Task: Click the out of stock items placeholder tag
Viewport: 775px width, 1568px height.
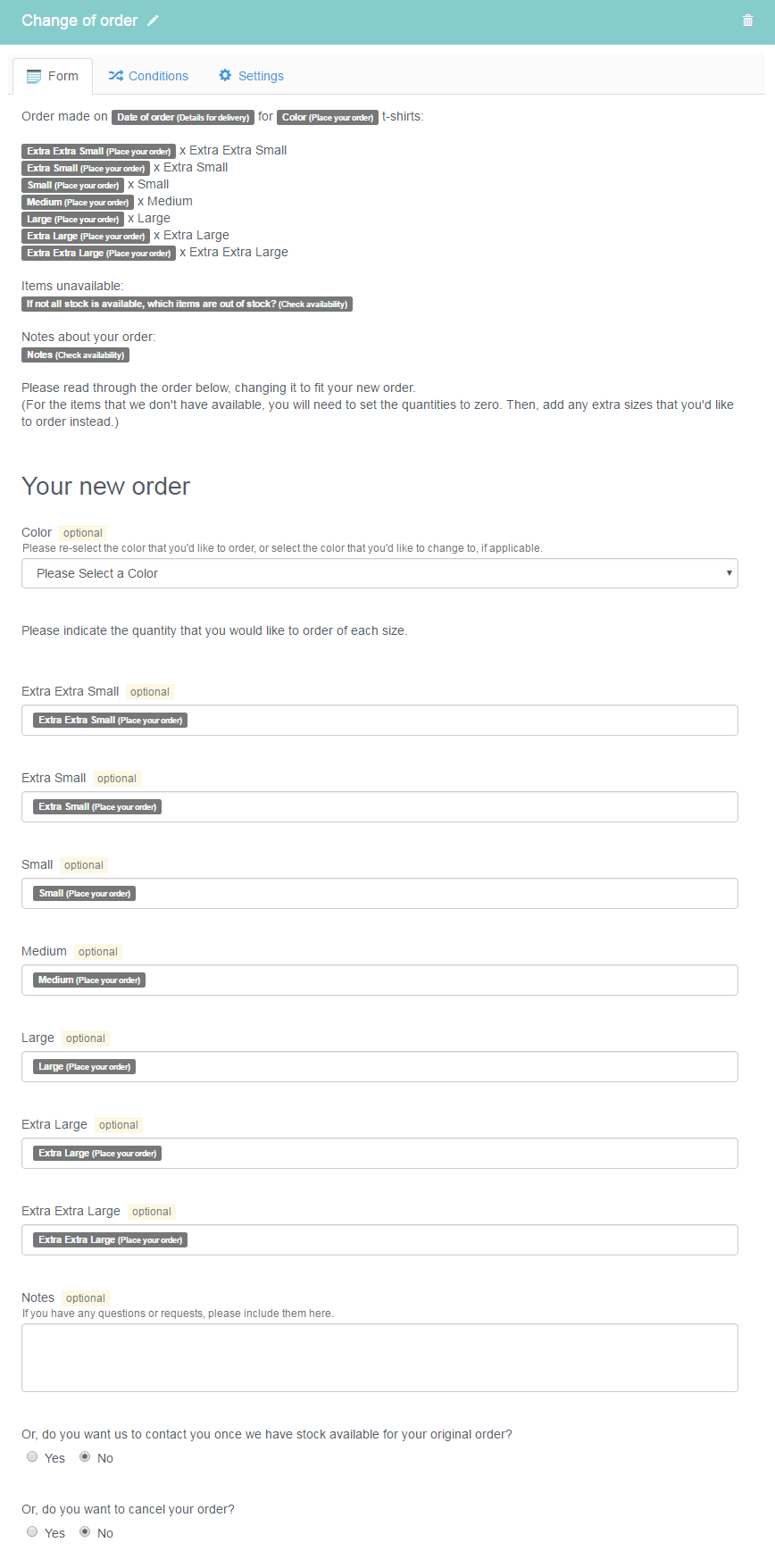Action: (x=187, y=304)
